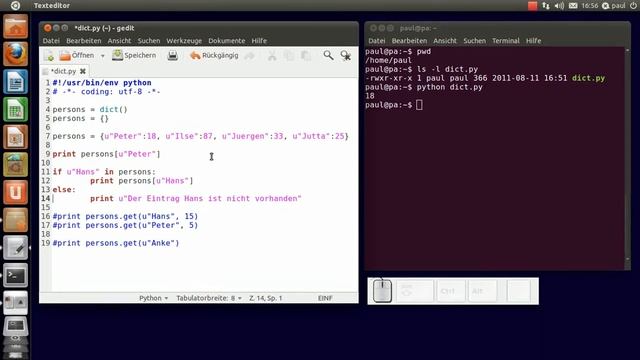Save the file with Speichern
The width and height of the screenshot is (640, 360).
(134, 56)
